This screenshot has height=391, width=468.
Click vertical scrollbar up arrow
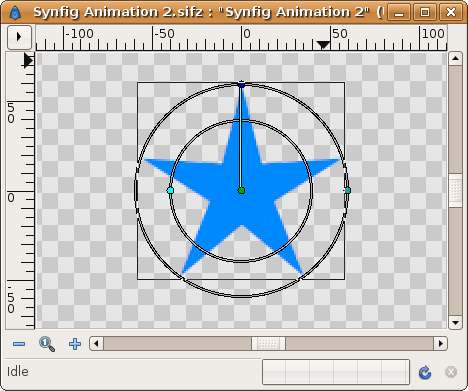455,59
